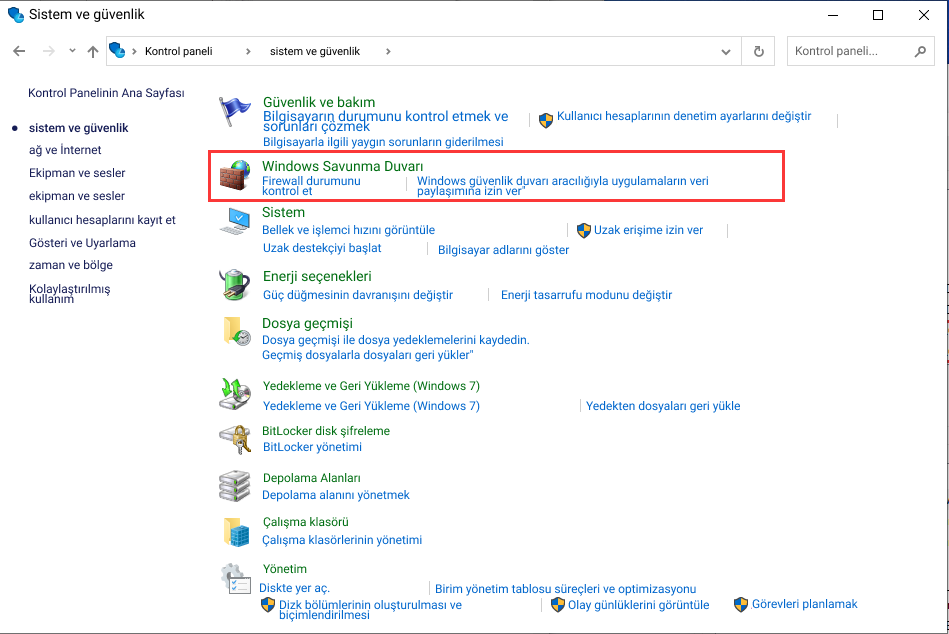Viewport: 949px width, 634px height.
Task: Click Bilgisayar adlarını göster link
Action: (504, 250)
